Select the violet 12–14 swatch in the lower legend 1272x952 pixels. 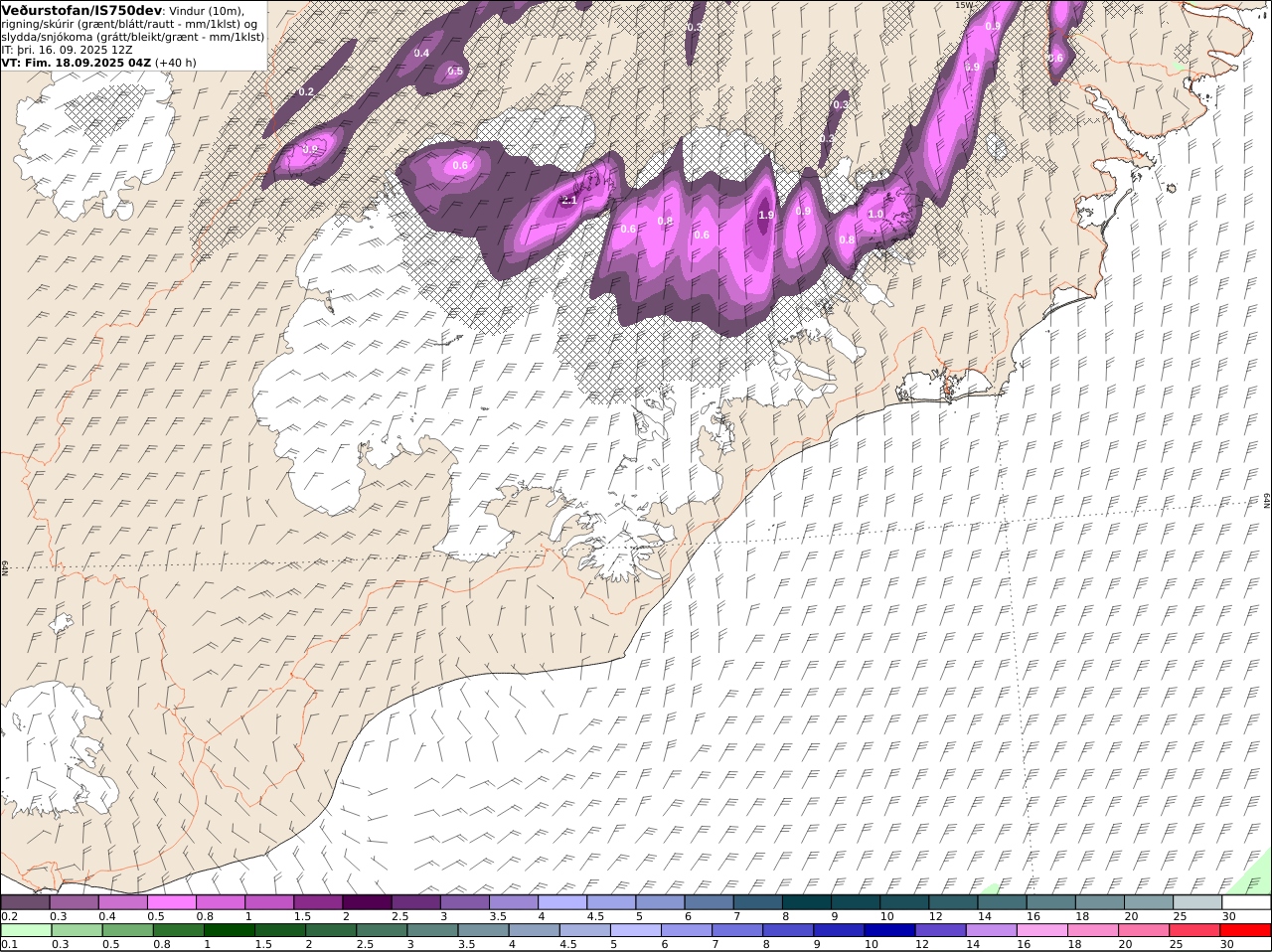coord(941,931)
